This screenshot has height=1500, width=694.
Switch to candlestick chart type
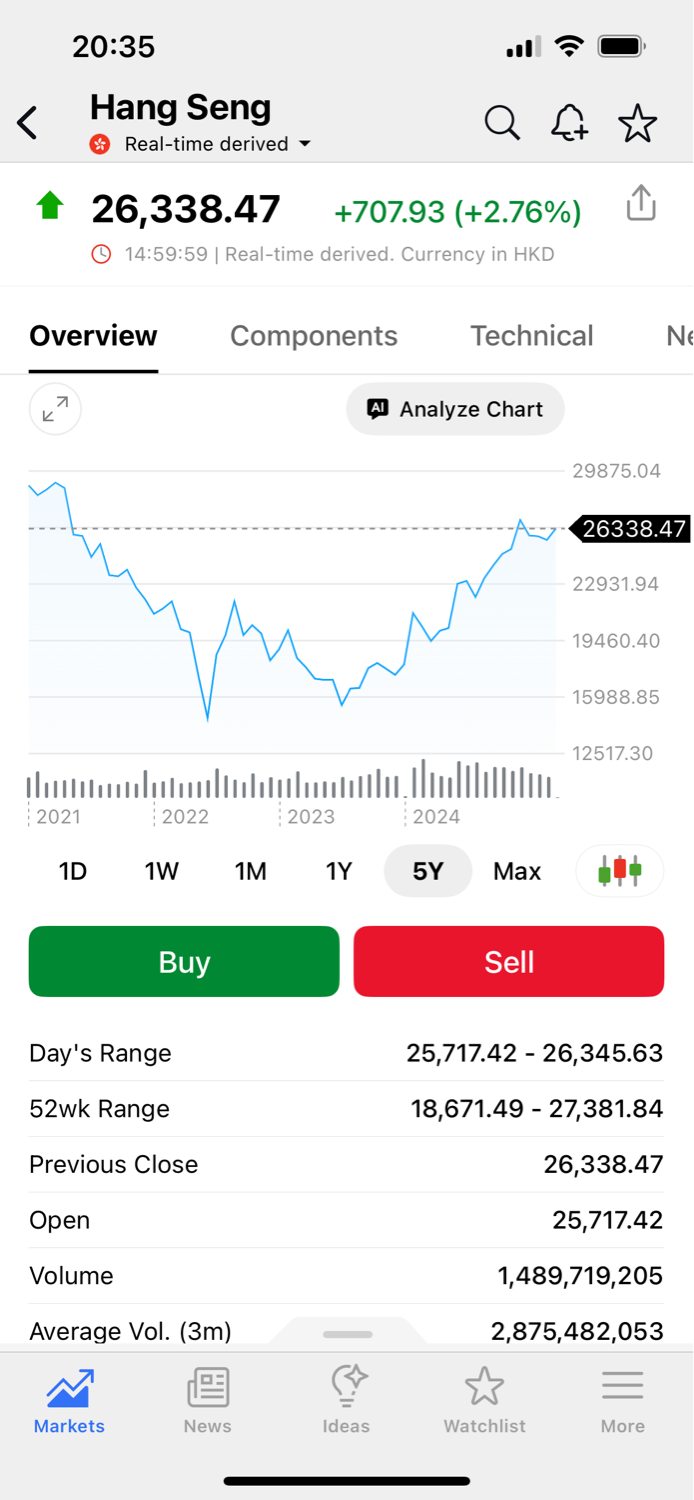(619, 870)
